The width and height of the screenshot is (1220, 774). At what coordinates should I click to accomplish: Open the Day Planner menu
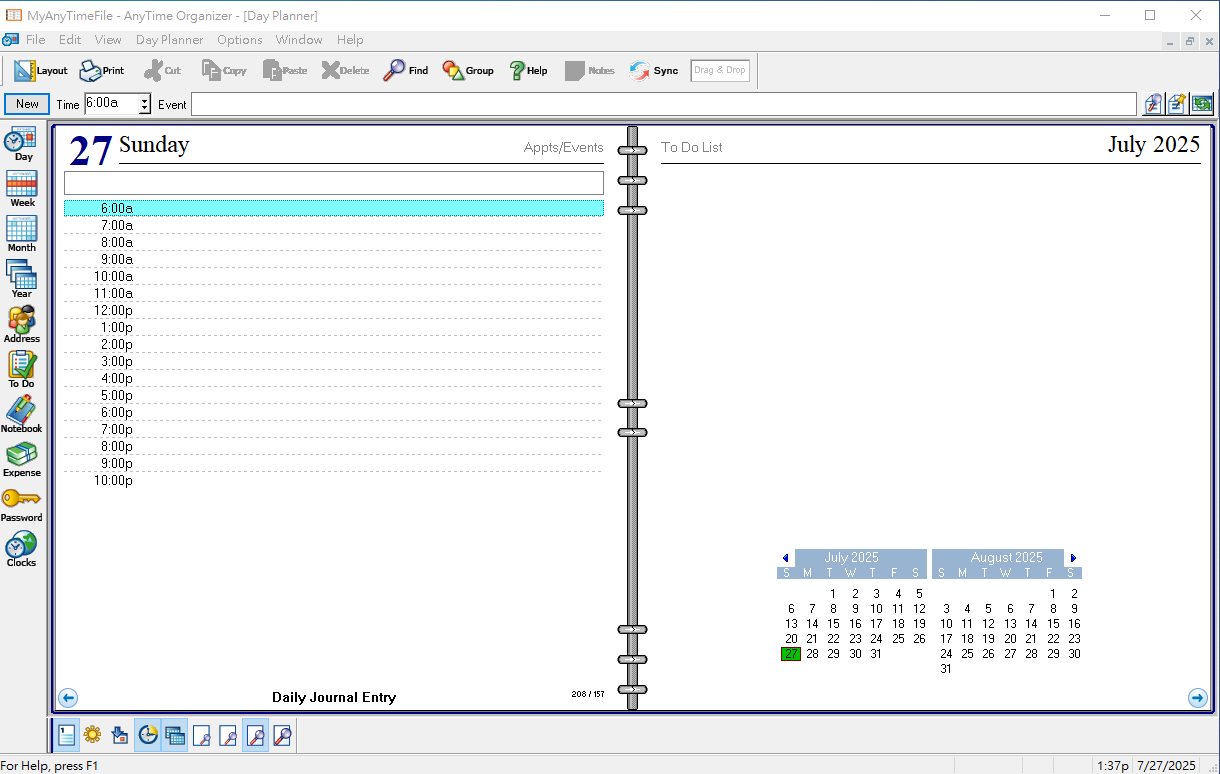[x=169, y=40]
